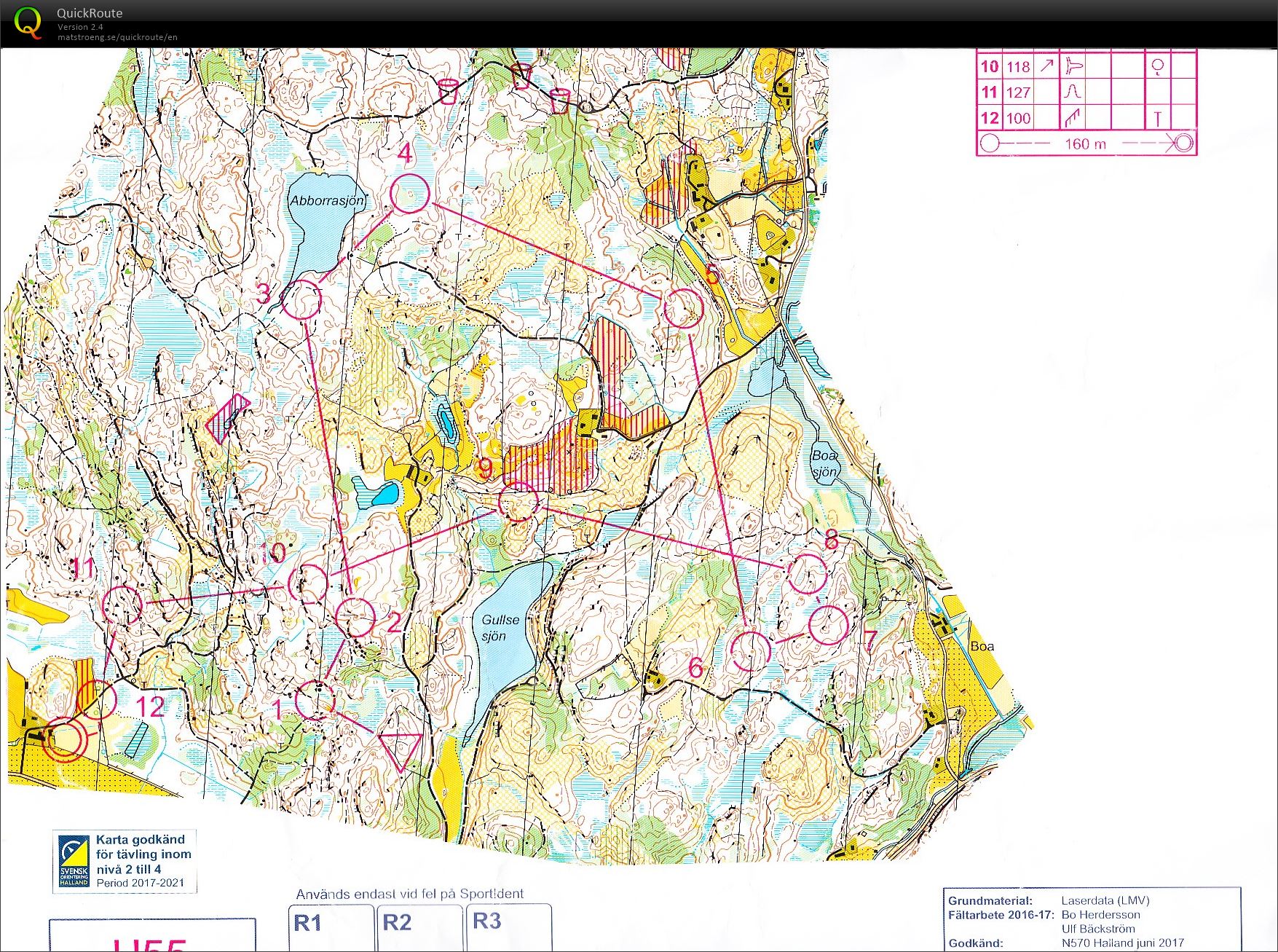Click control circle 11 on the course
This screenshot has width=1278, height=952.
tap(122, 605)
